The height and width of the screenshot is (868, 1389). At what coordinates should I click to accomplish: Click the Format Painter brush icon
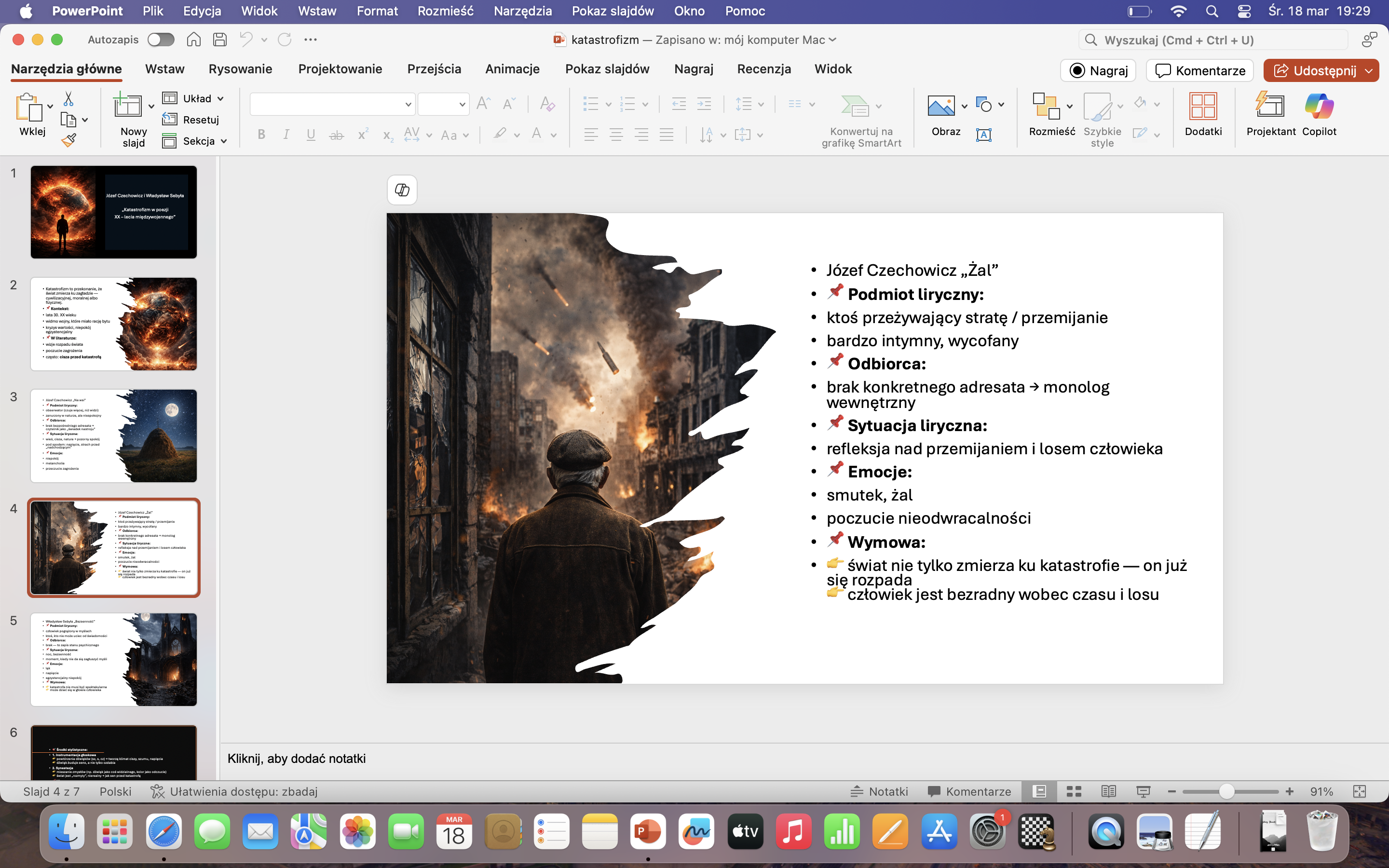point(69,139)
